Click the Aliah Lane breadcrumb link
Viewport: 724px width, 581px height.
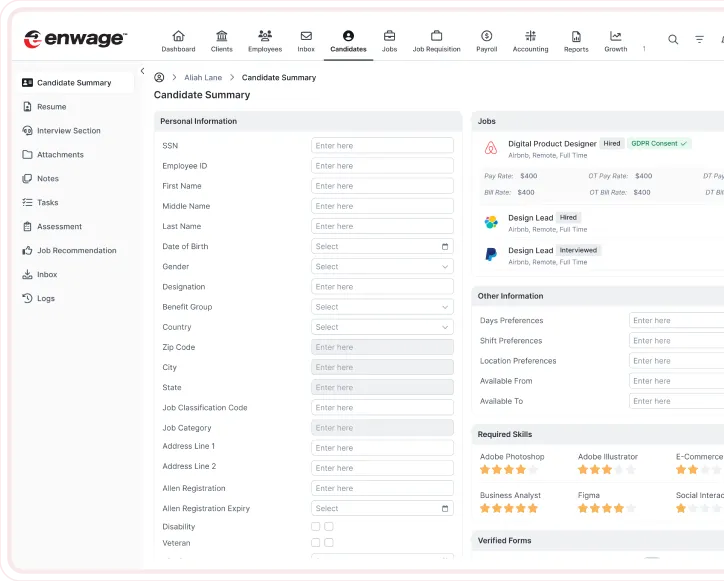click(x=203, y=77)
